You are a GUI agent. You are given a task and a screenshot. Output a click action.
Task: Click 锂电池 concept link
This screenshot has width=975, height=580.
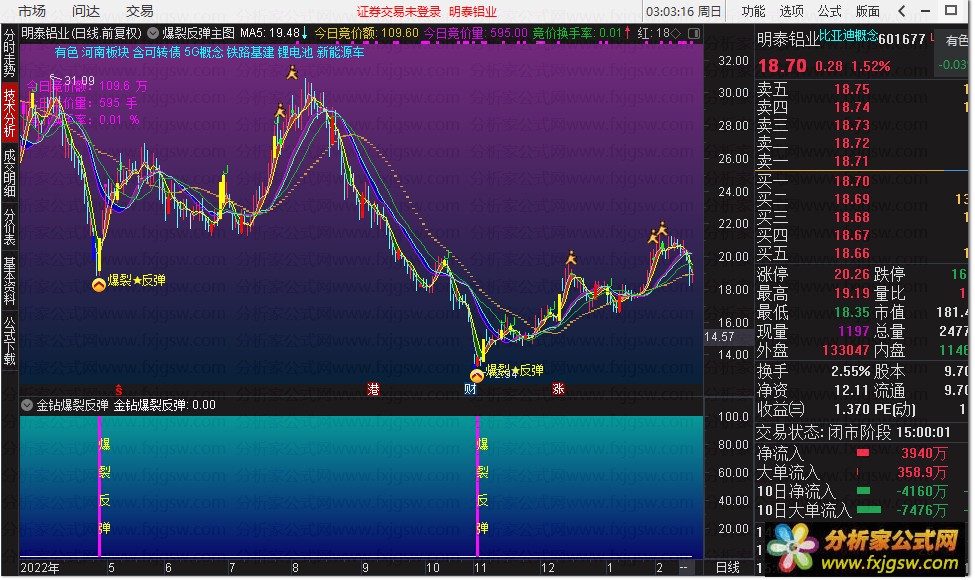point(295,52)
